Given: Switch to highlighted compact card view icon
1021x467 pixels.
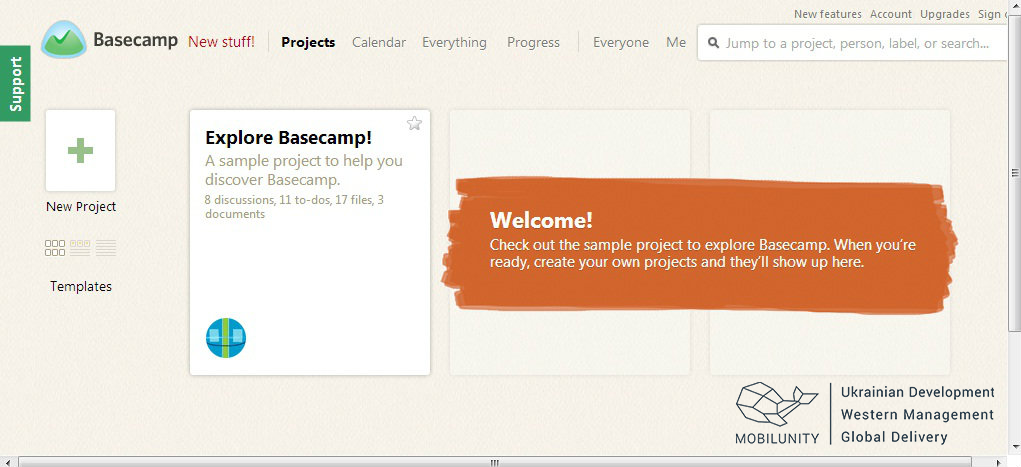Looking at the screenshot, I should point(80,248).
